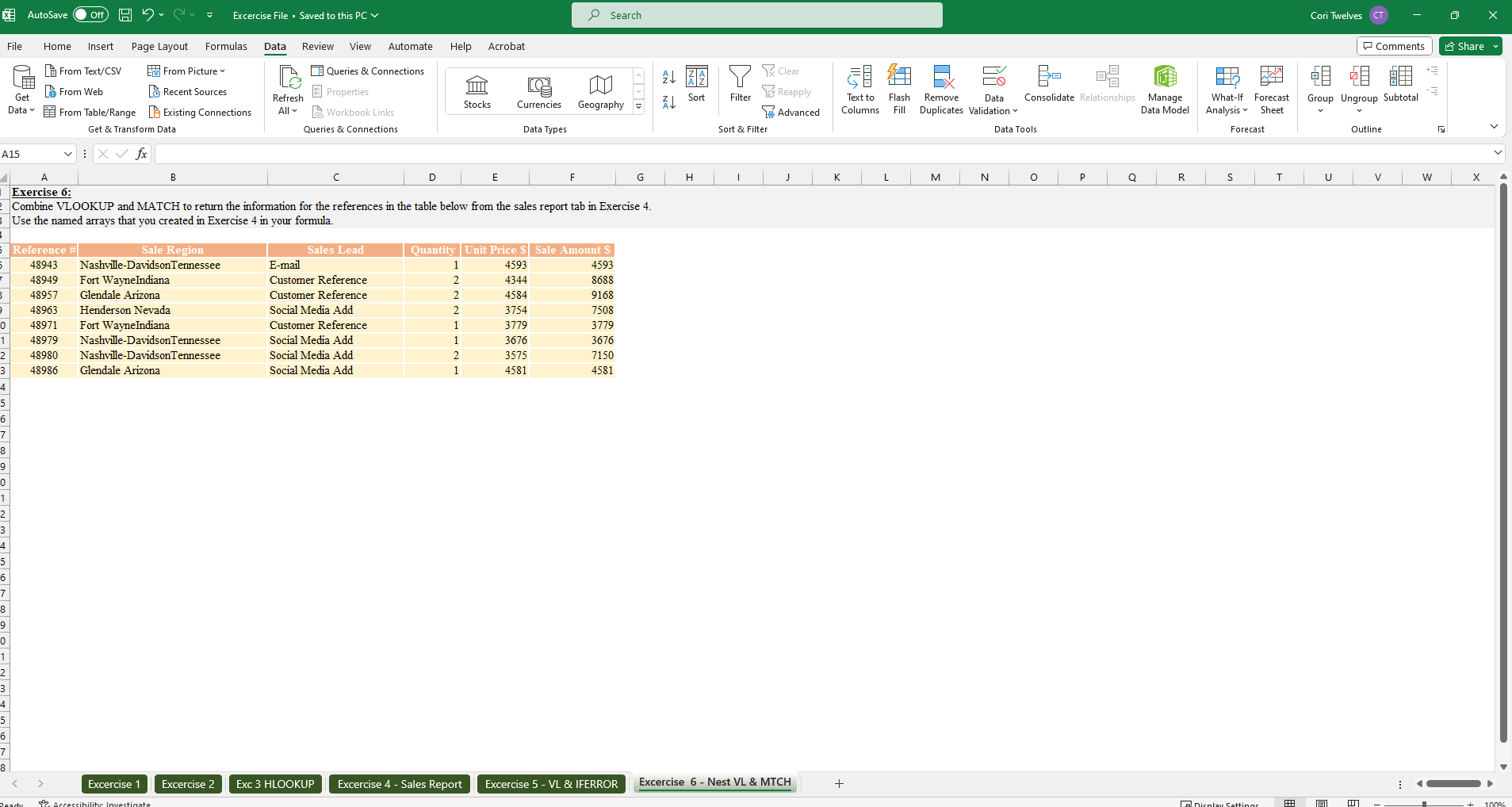Screen dimensions: 1512x807
Task: Open the Name Box dropdown
Action: click(68, 154)
